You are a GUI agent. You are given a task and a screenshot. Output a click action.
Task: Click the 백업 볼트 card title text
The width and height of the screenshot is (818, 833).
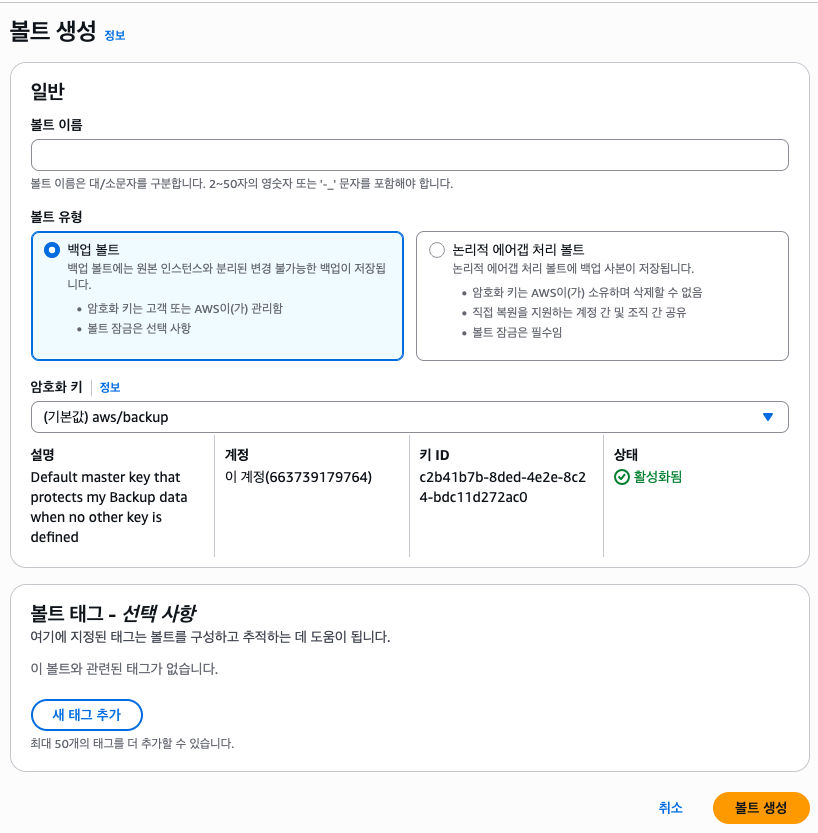point(93,250)
